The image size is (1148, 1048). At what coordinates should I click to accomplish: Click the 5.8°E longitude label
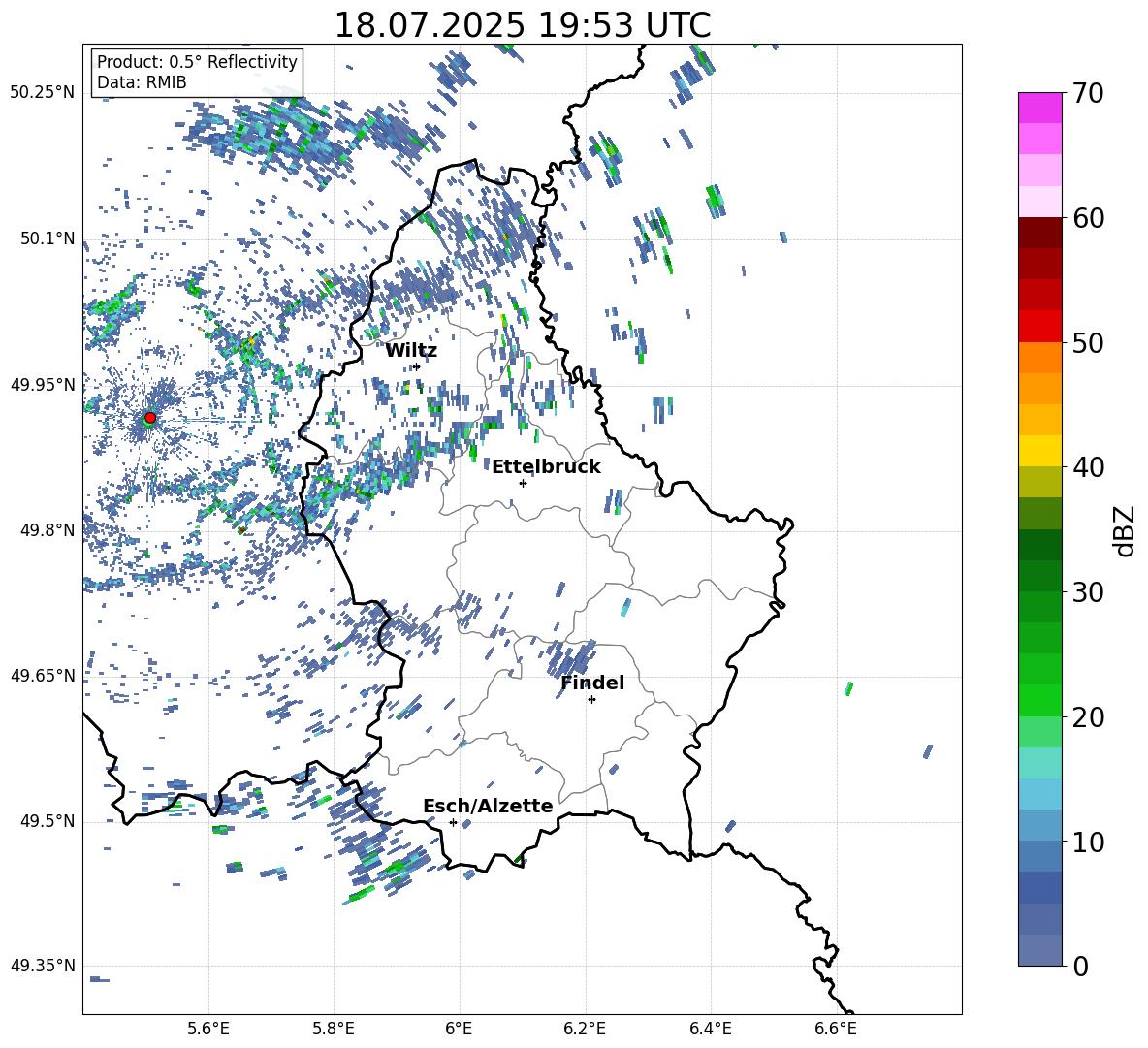334,1029
